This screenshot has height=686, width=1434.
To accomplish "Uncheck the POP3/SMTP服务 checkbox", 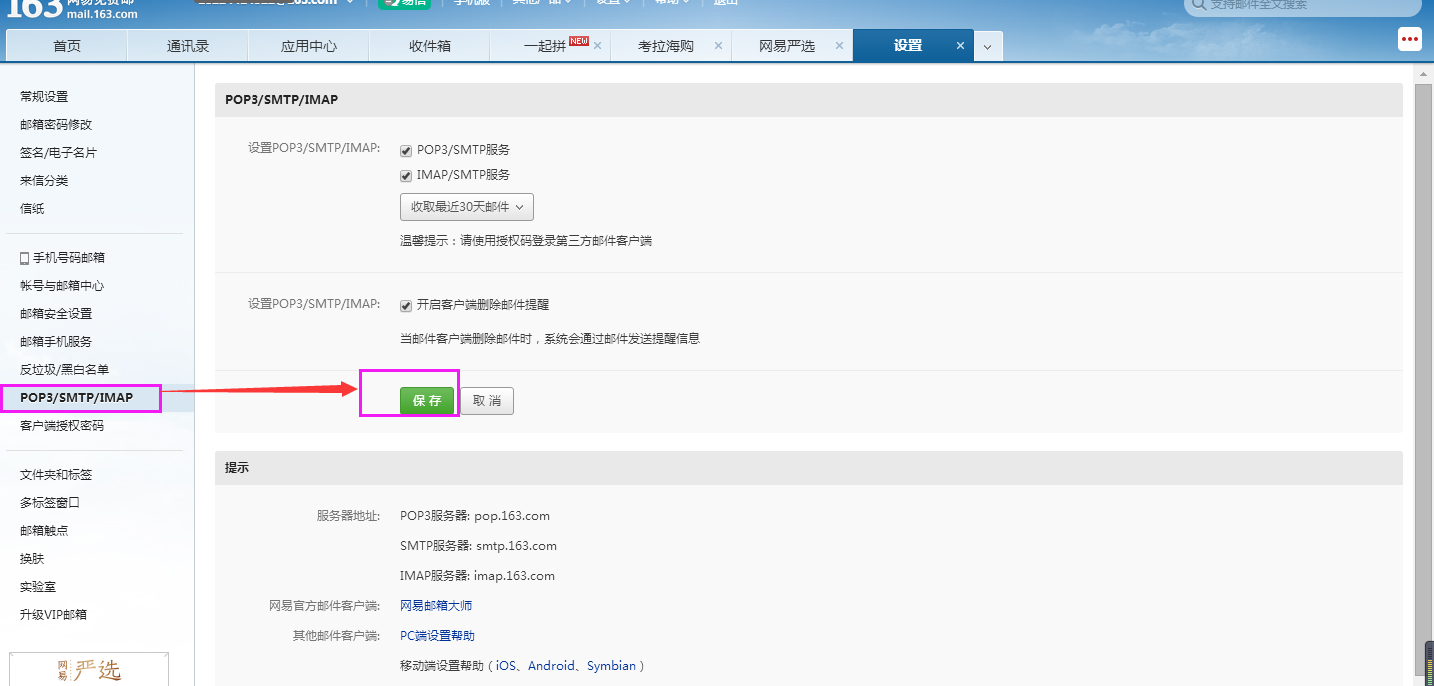I will click(405, 149).
